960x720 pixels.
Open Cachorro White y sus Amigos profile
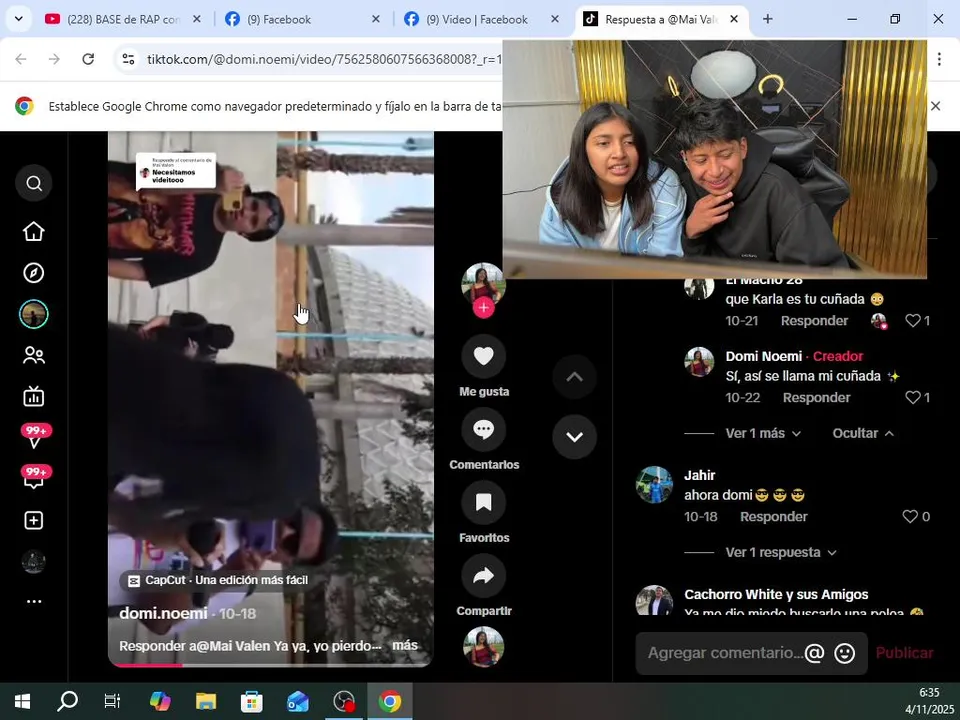click(776, 594)
